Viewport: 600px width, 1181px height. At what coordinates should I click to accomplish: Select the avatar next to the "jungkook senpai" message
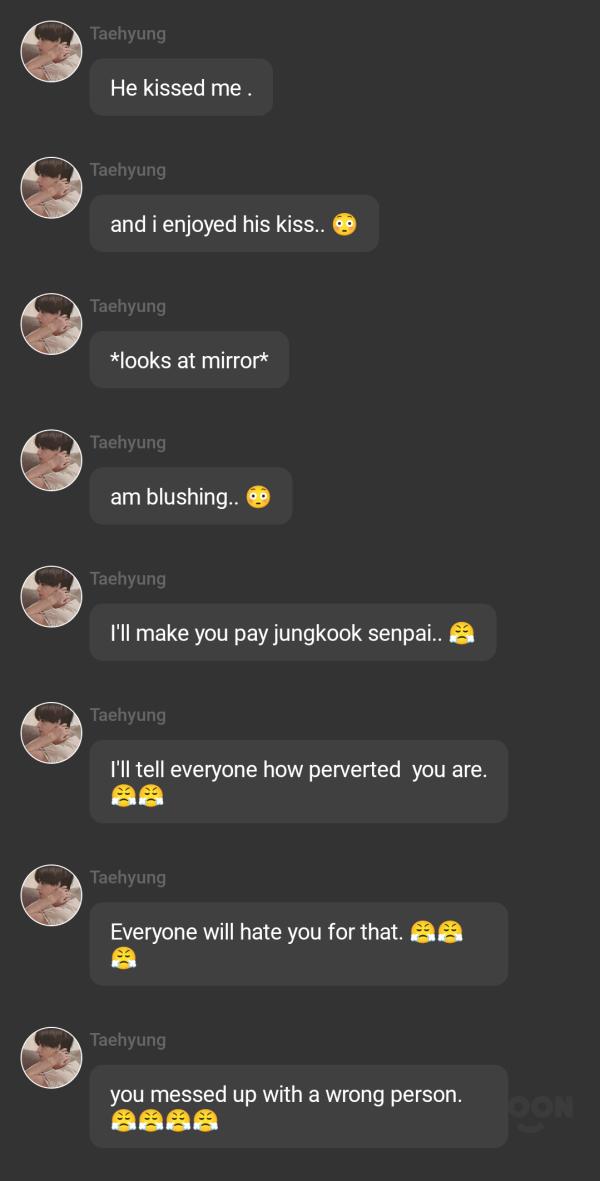coord(51,596)
